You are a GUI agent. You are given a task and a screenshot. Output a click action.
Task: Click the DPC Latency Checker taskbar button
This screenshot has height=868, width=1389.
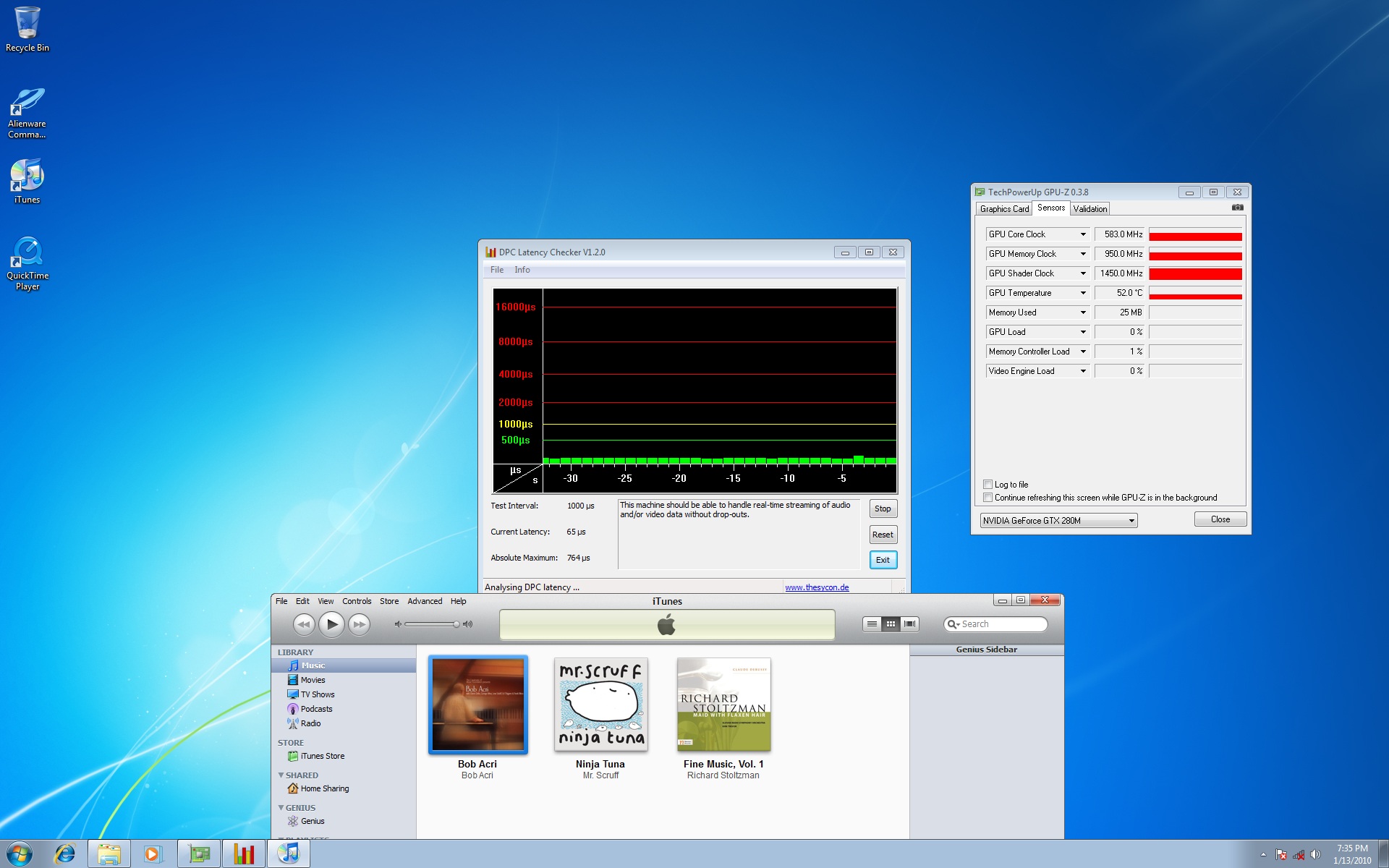point(244,854)
